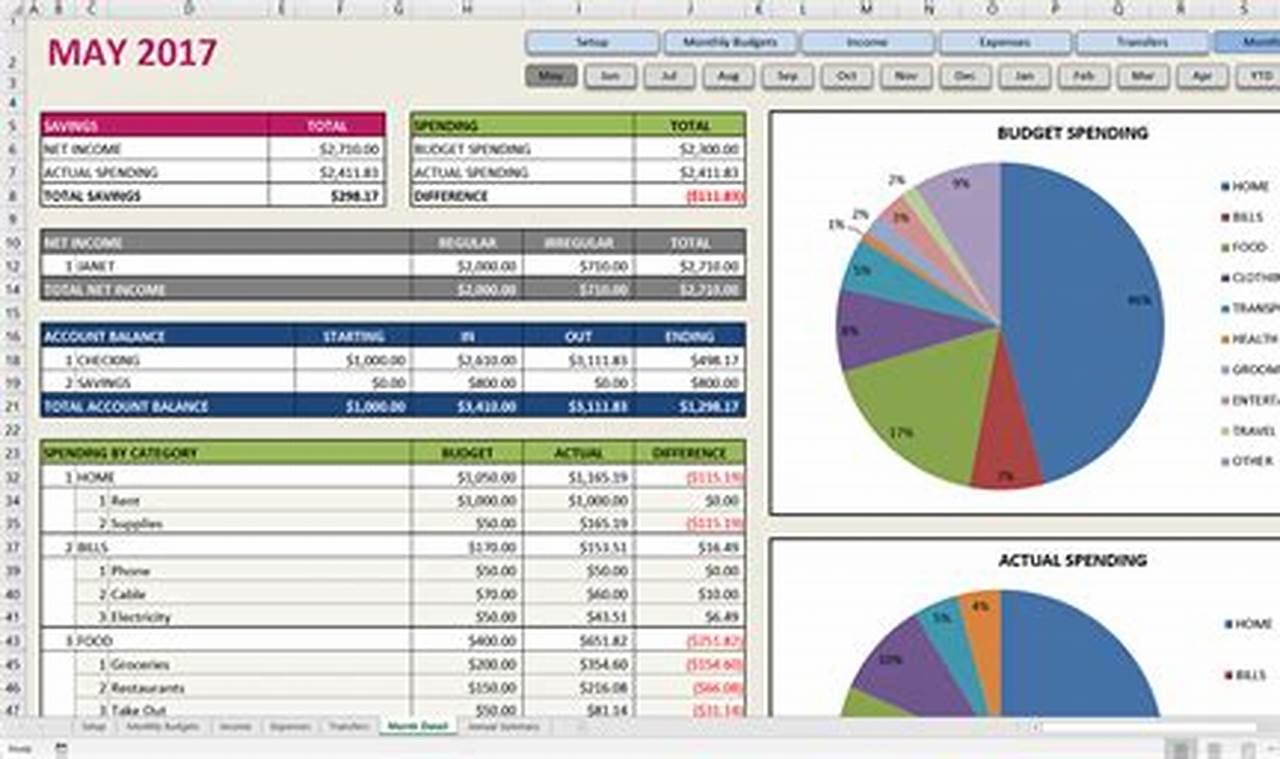Select the Groceries subcategory cell

[x=260, y=664]
